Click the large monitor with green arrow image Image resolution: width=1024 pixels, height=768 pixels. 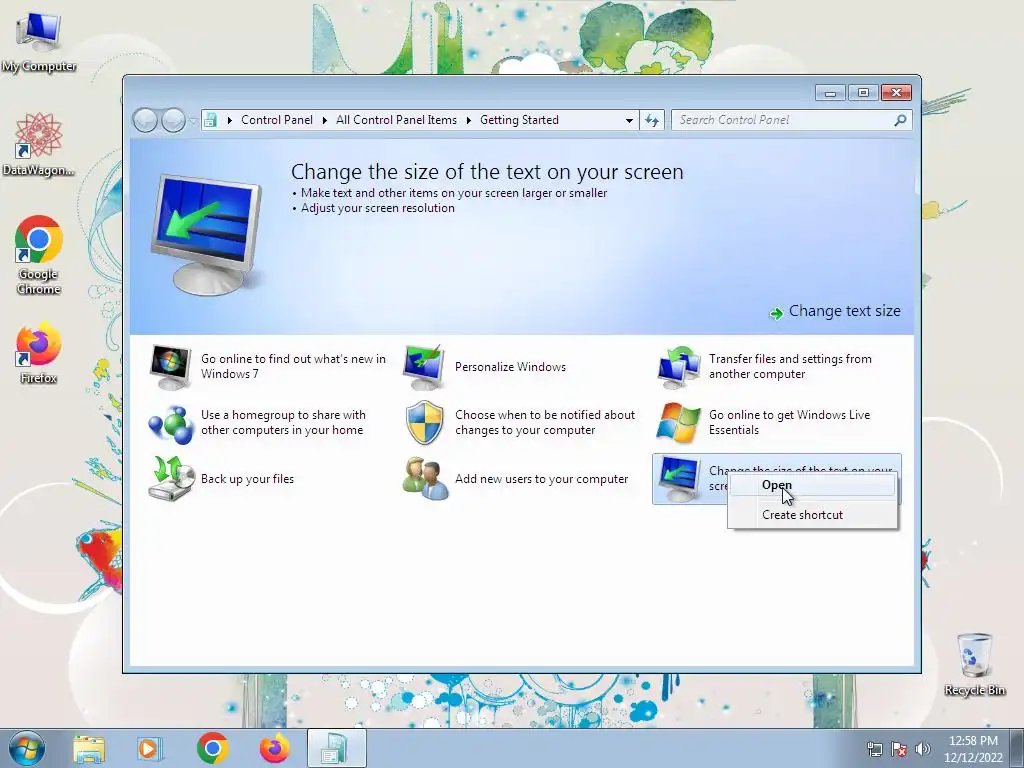206,234
